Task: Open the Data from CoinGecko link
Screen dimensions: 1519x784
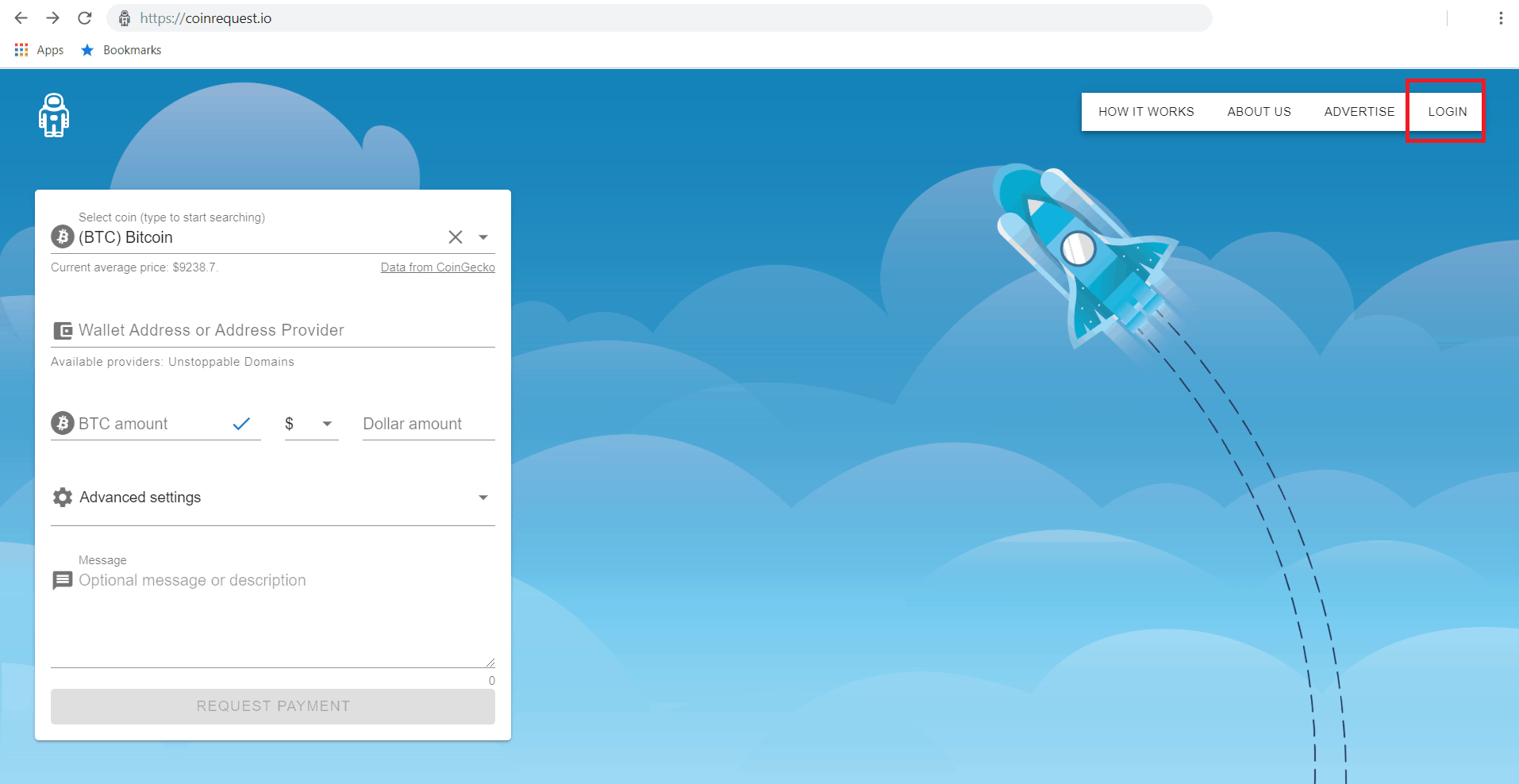Action: (437, 267)
